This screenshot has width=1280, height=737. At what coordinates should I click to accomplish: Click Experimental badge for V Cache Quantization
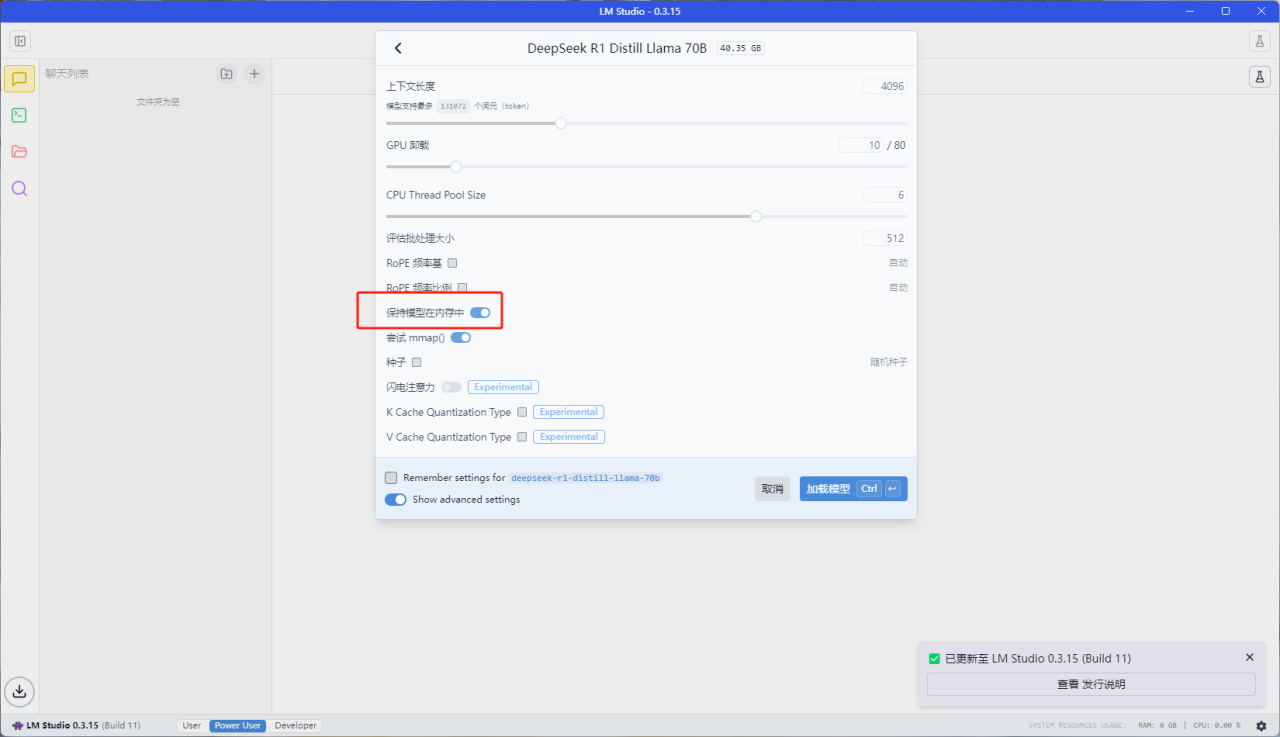[568, 437]
